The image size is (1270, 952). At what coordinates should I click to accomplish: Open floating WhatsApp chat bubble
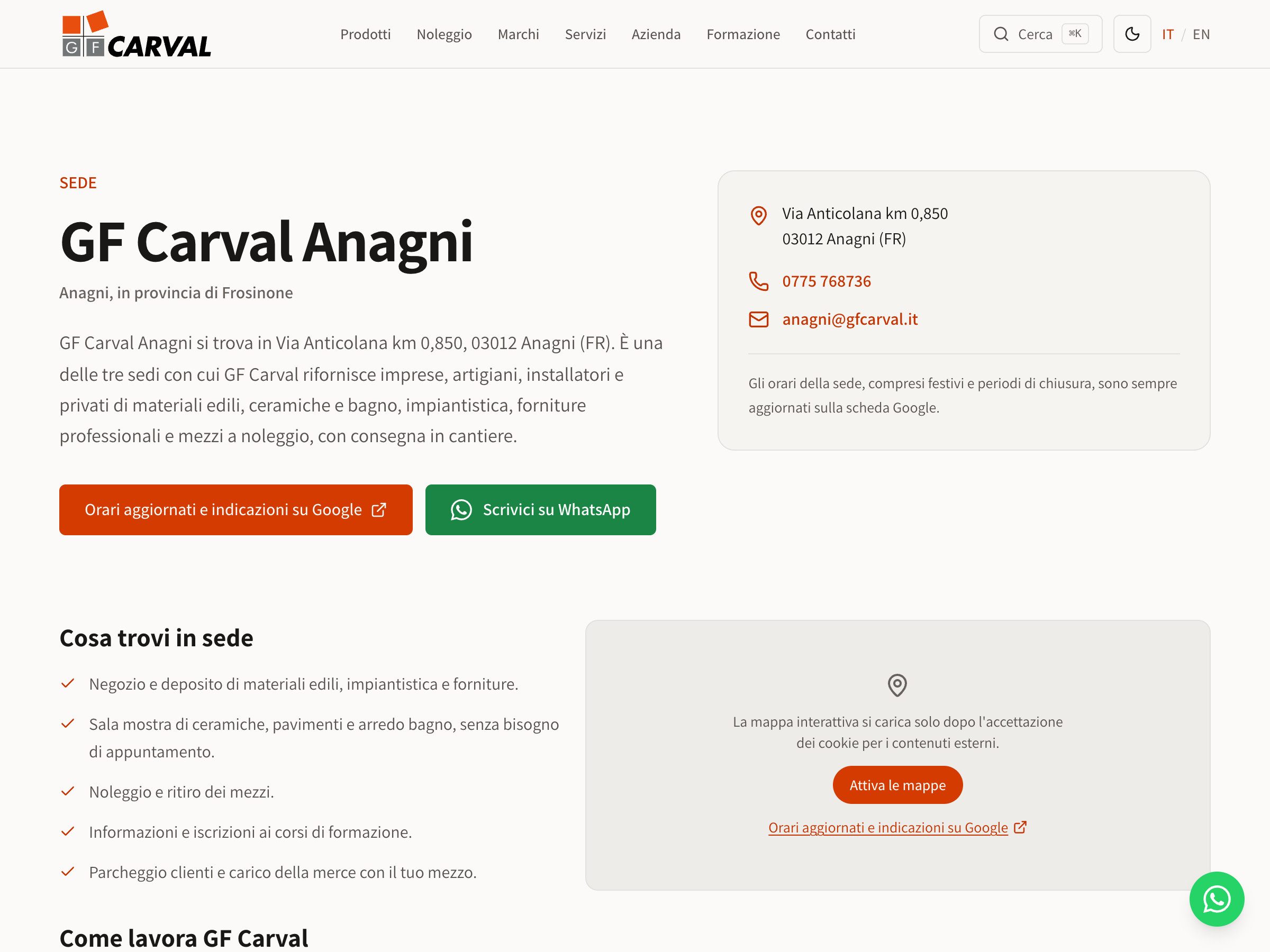click(1216, 899)
